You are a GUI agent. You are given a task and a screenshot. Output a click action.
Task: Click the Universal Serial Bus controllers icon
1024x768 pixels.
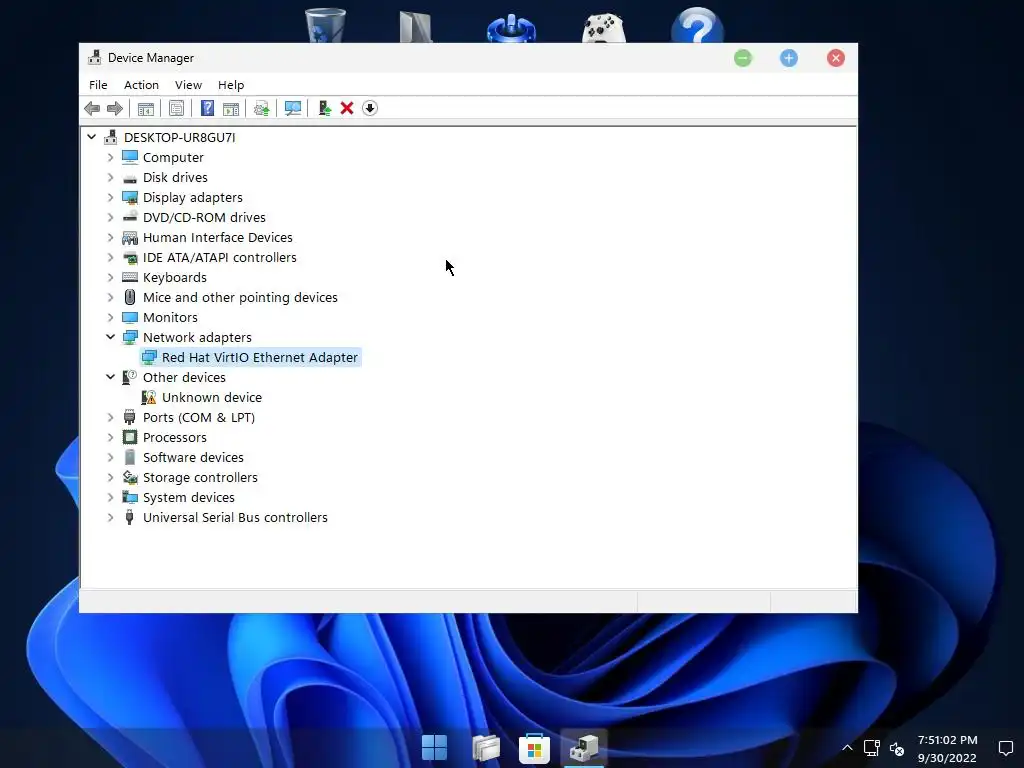[129, 517]
